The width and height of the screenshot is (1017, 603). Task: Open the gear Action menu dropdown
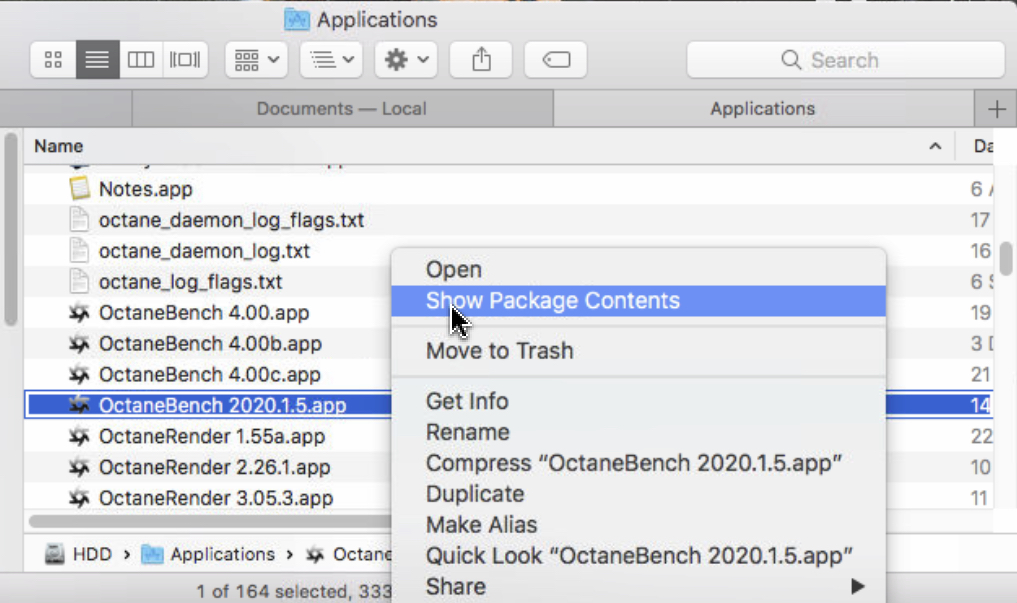tap(406, 60)
